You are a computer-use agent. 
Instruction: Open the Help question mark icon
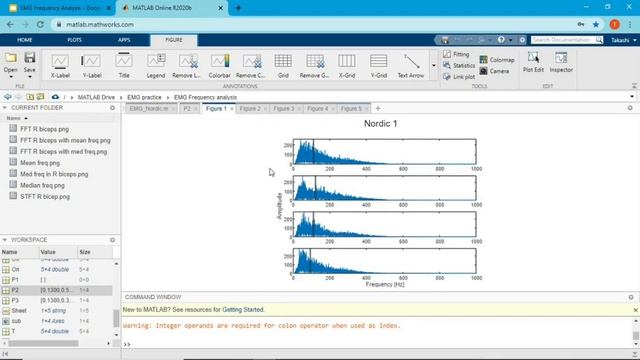(501, 40)
